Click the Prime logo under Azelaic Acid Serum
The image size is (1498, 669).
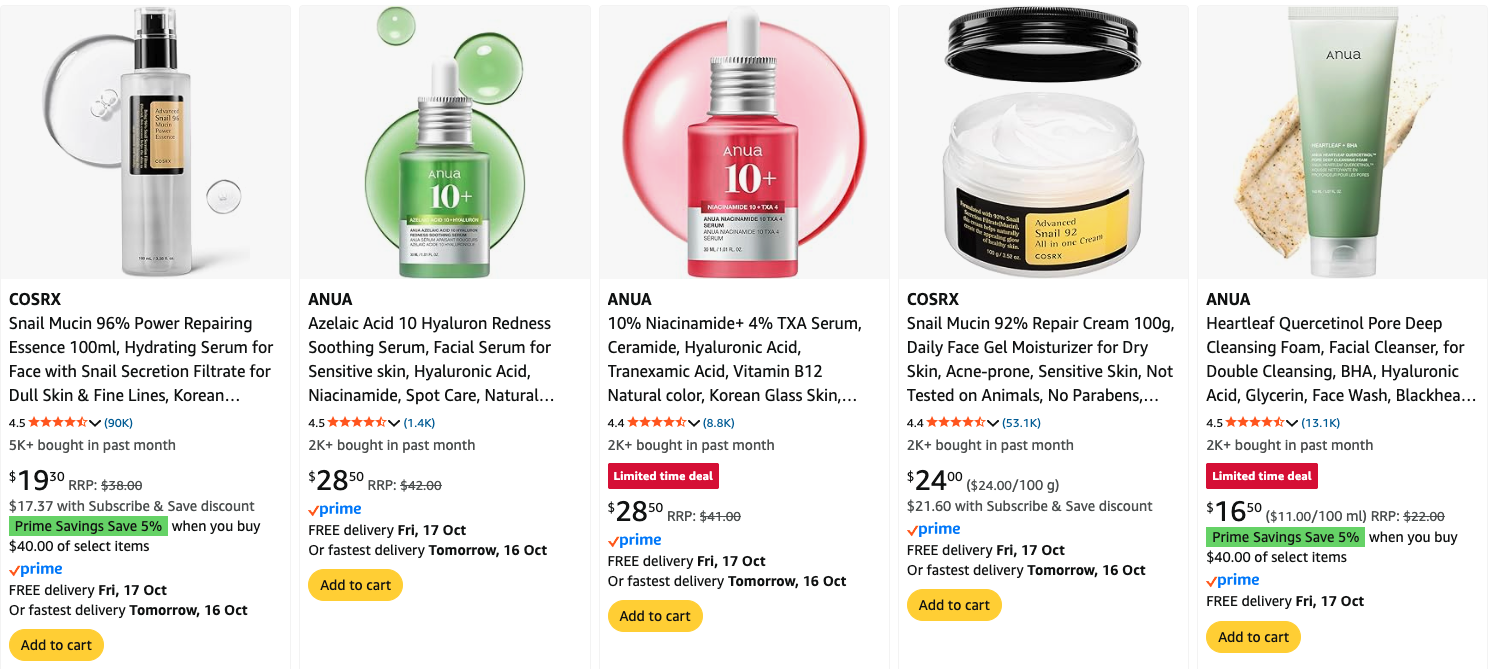[334, 509]
